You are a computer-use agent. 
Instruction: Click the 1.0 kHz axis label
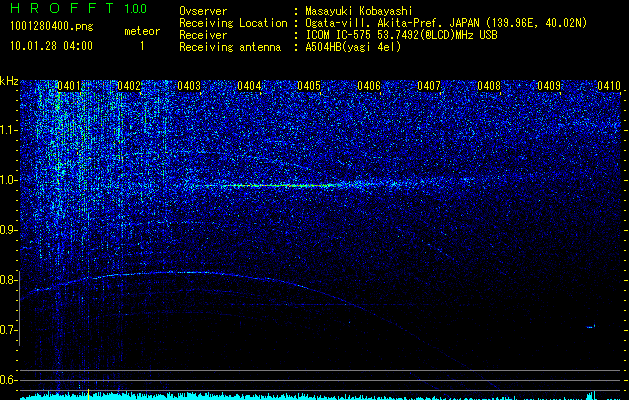click(9, 180)
